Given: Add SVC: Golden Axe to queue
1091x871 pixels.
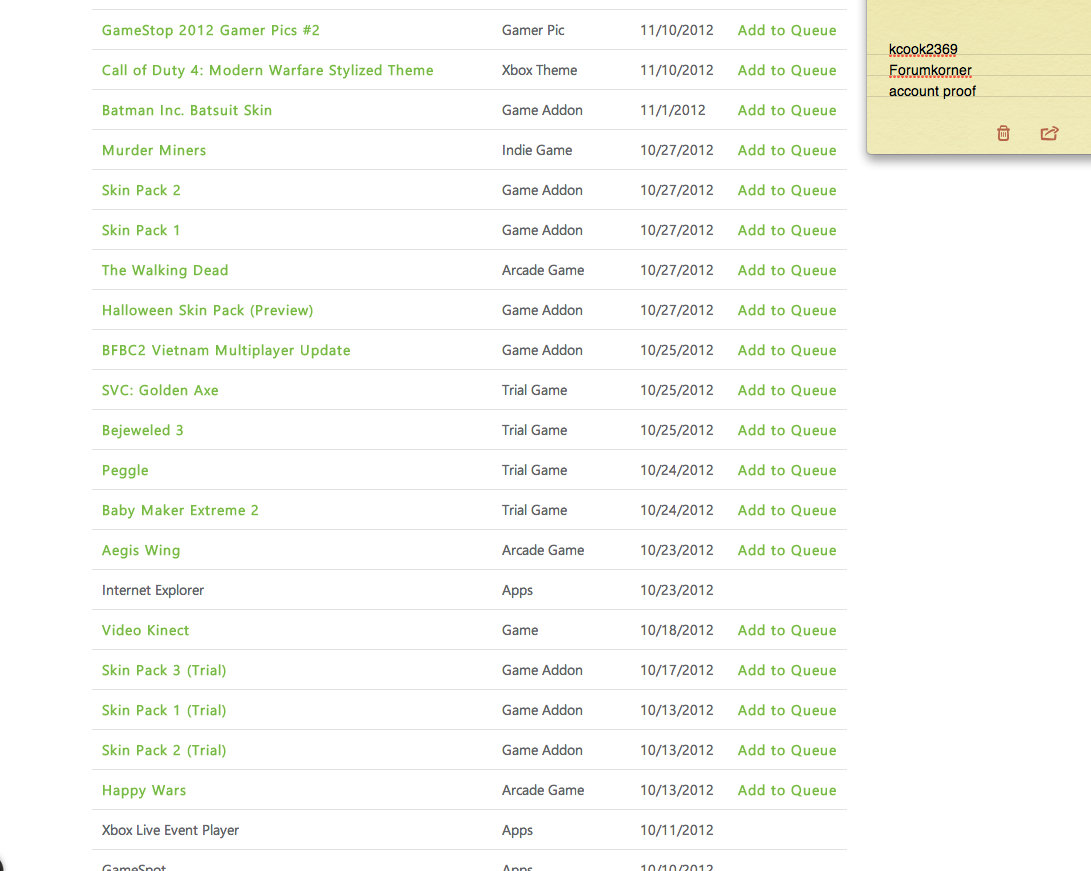Looking at the screenshot, I should pos(787,390).
